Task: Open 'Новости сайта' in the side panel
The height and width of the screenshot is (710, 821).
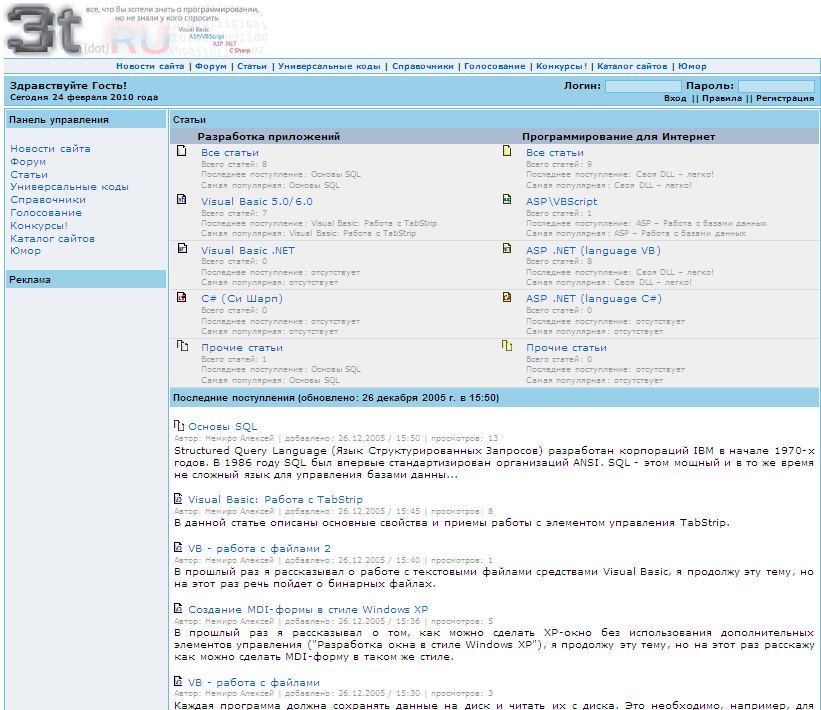Action: (50, 149)
